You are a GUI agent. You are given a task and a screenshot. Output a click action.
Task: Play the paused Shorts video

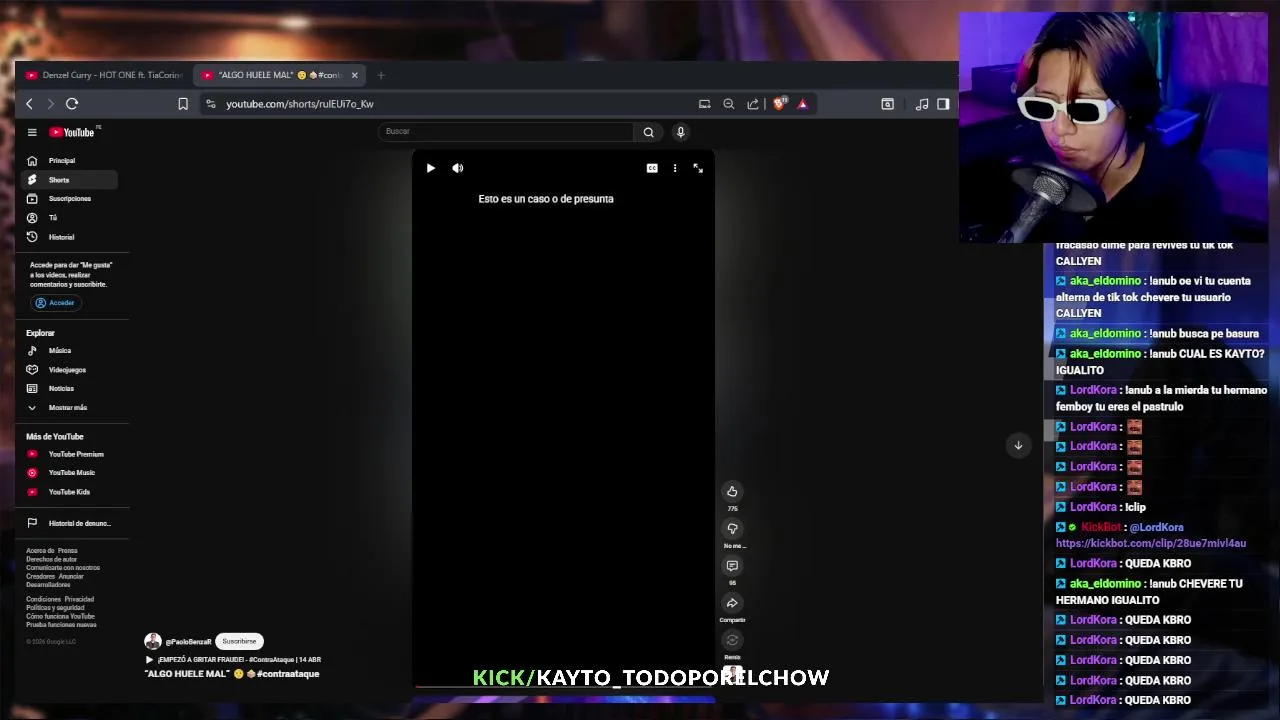[430, 168]
